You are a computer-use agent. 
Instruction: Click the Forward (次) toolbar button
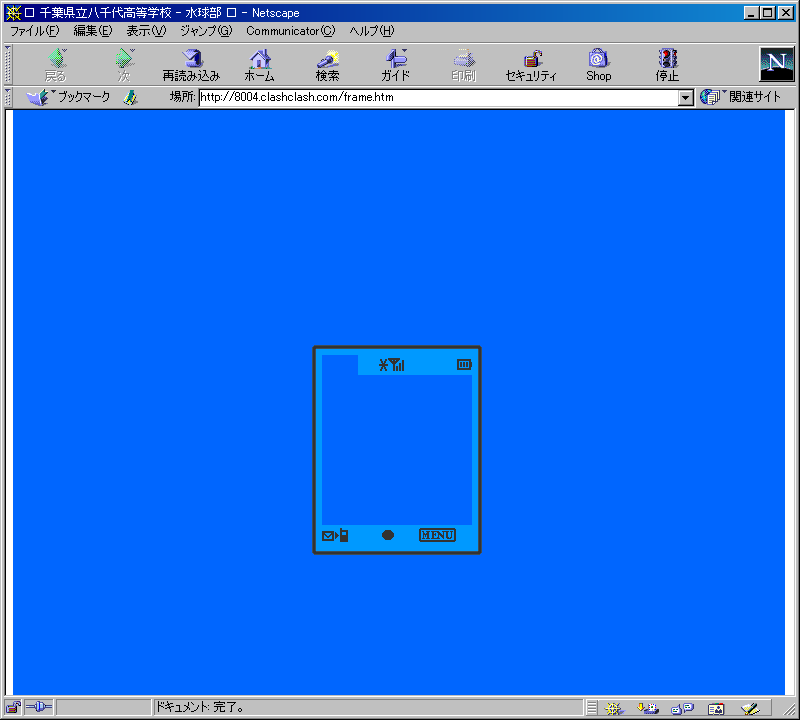coord(124,65)
